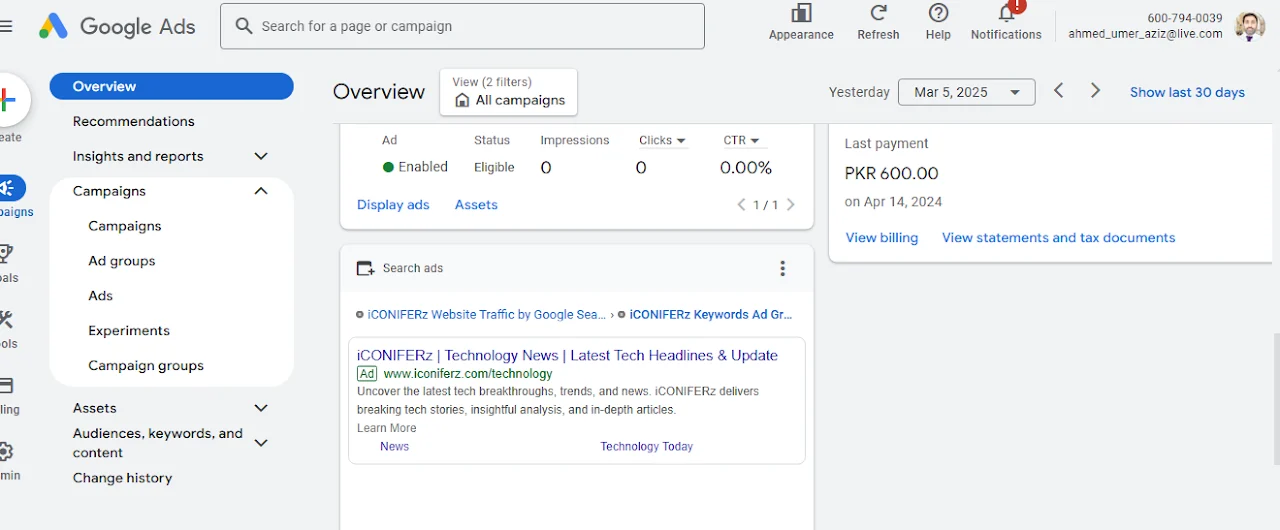
Task: Open the CTR column dropdown
Action: tap(741, 141)
